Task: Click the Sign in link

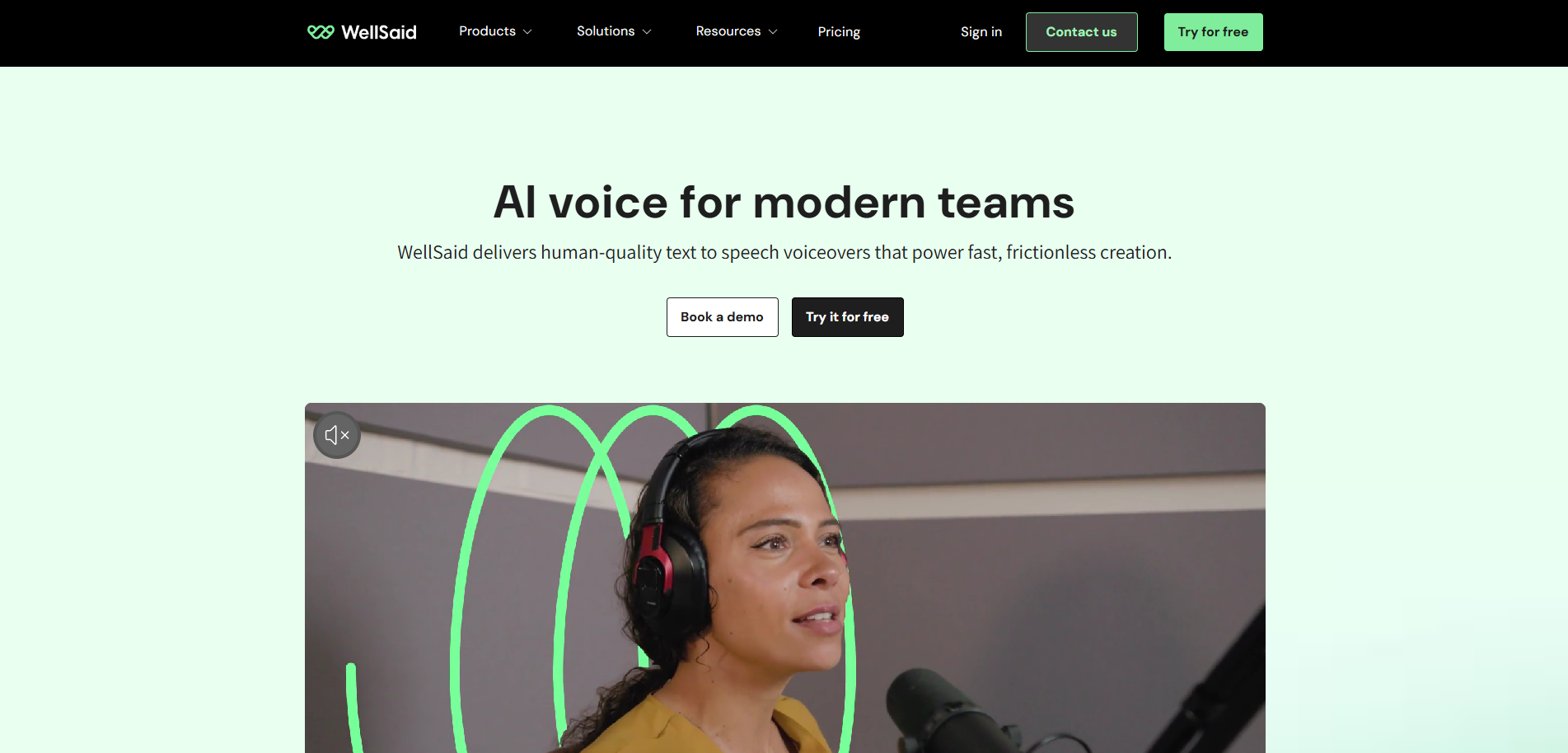Action: pyautogui.click(x=981, y=32)
